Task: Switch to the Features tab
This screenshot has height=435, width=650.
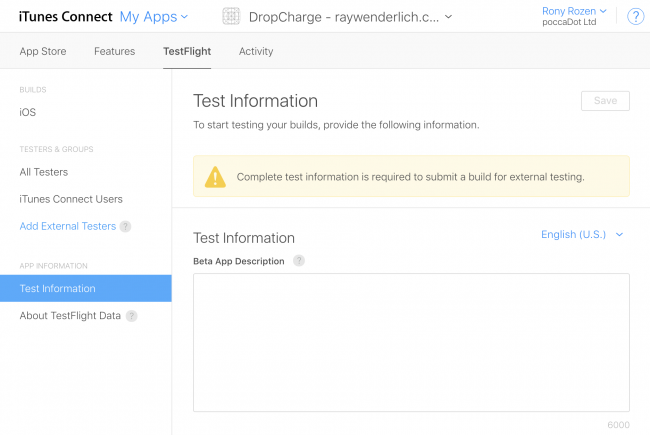Action: point(115,51)
